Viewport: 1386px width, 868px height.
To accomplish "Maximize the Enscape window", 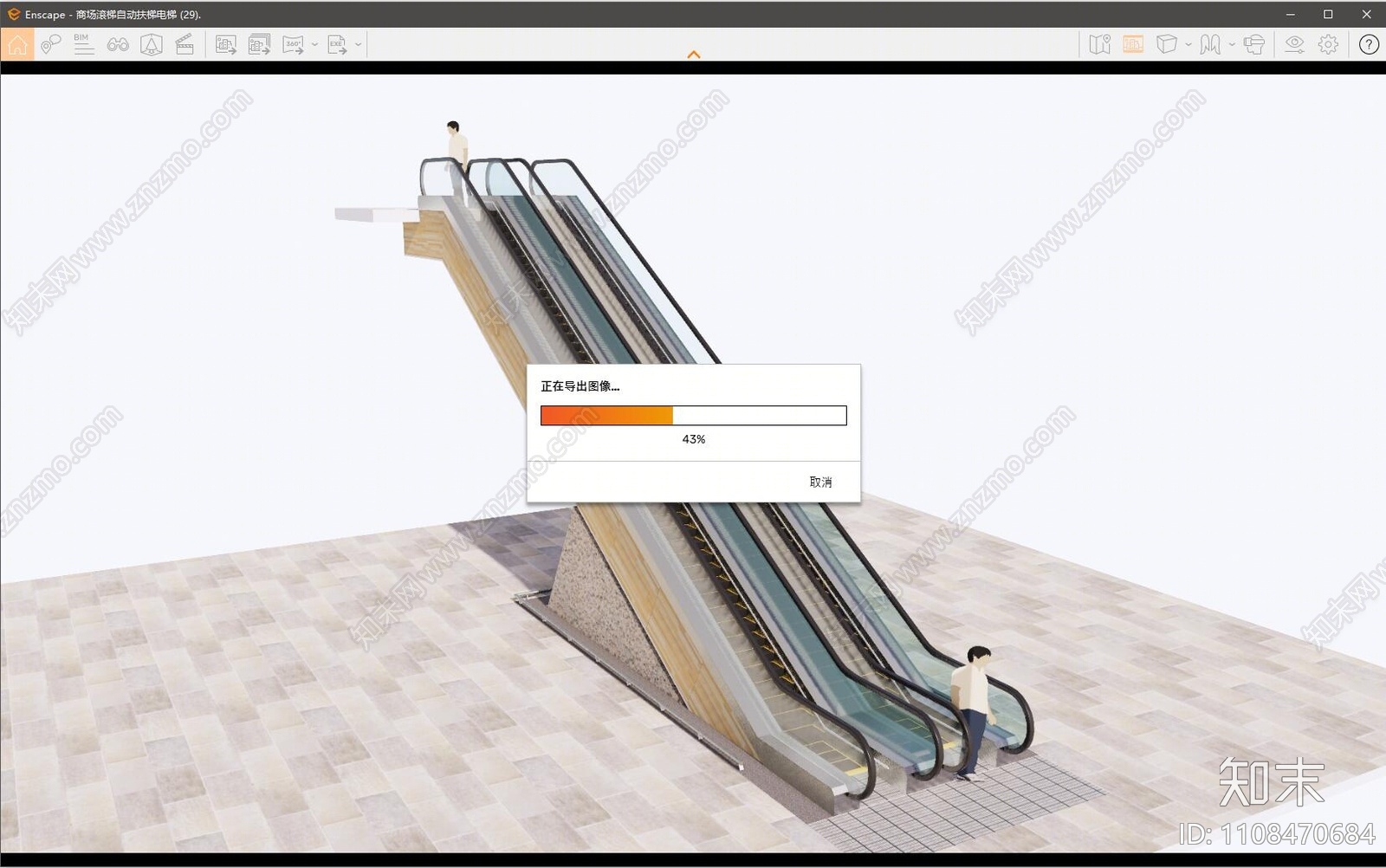I will point(1328,14).
